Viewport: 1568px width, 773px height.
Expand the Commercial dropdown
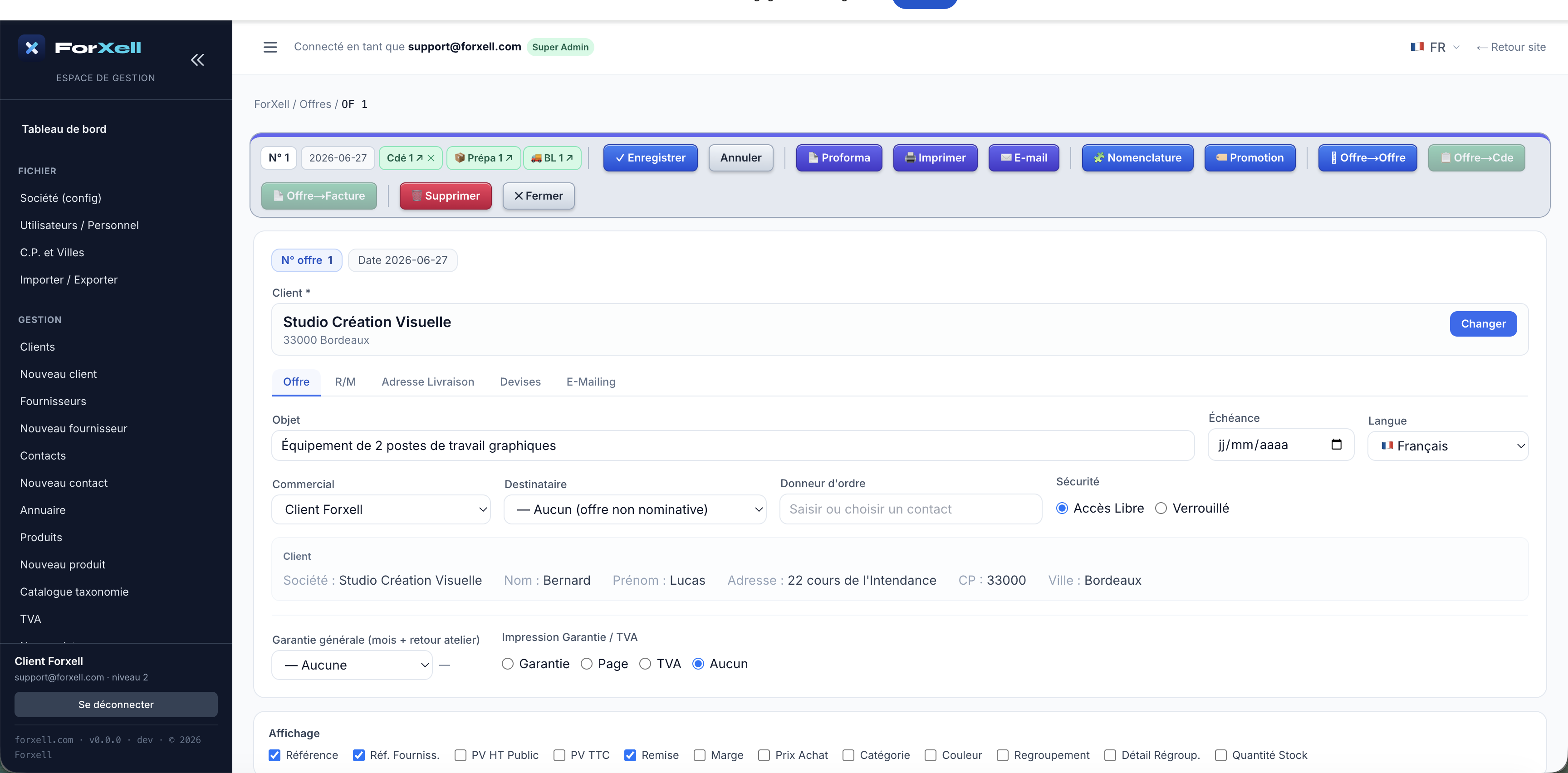381,509
